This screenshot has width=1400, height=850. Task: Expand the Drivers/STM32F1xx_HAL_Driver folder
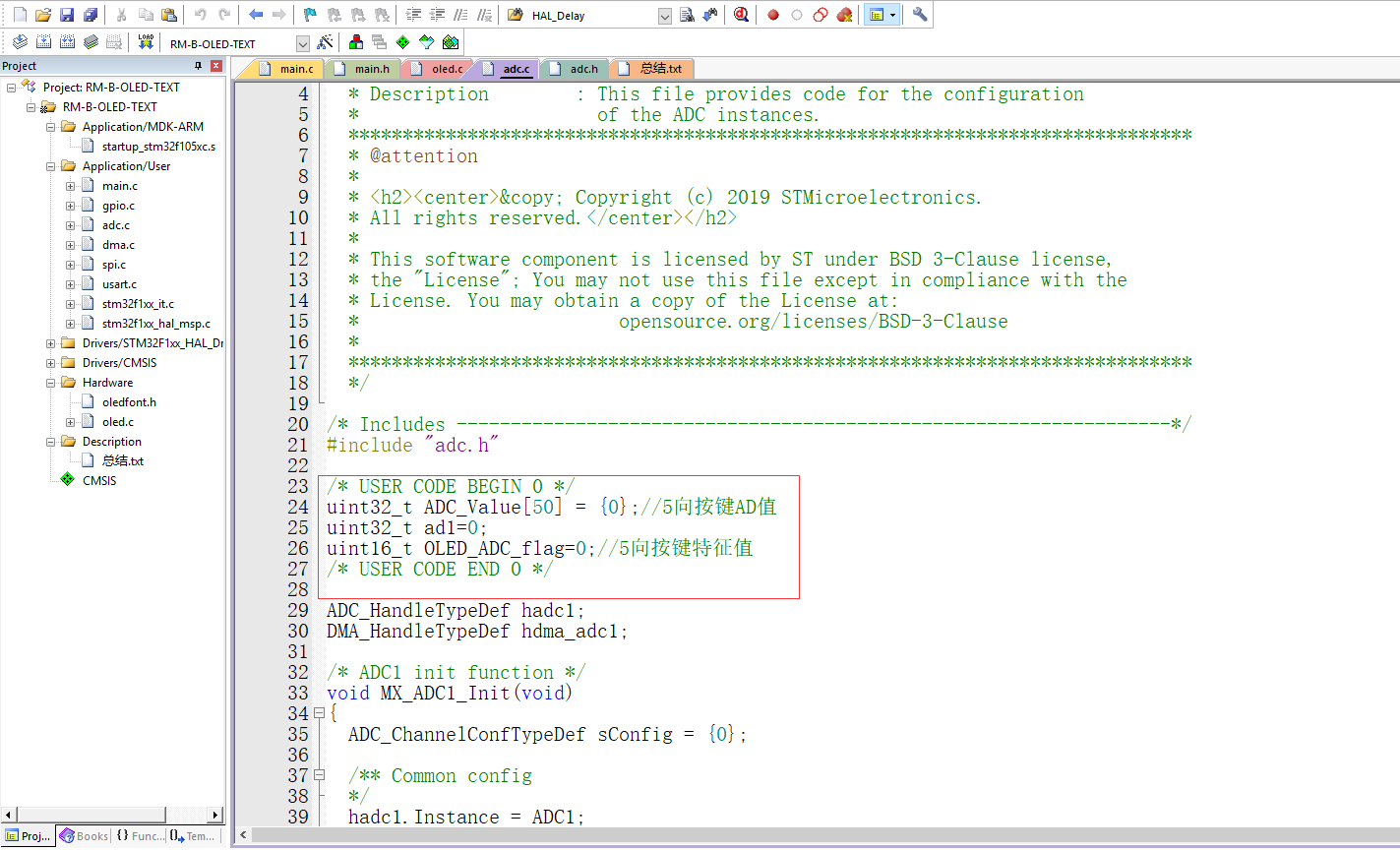pyautogui.click(x=51, y=343)
